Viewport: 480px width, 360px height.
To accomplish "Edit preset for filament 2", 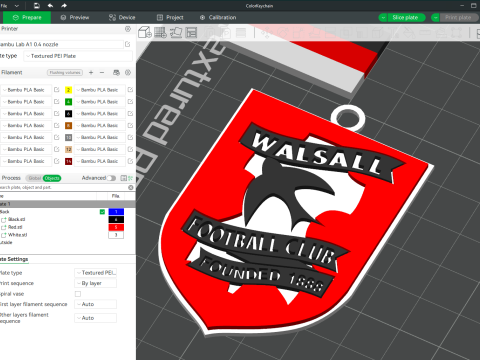I will (x=130, y=90).
